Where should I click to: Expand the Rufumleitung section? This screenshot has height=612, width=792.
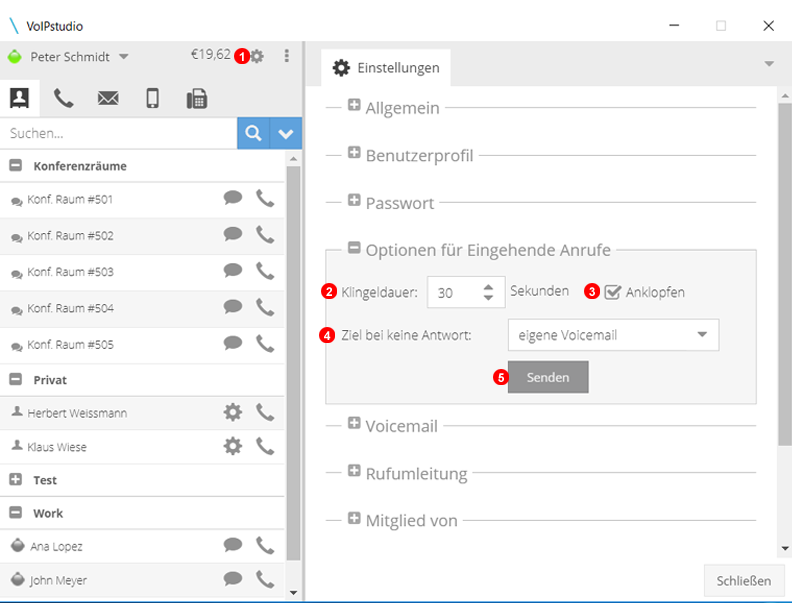pyautogui.click(x=354, y=470)
